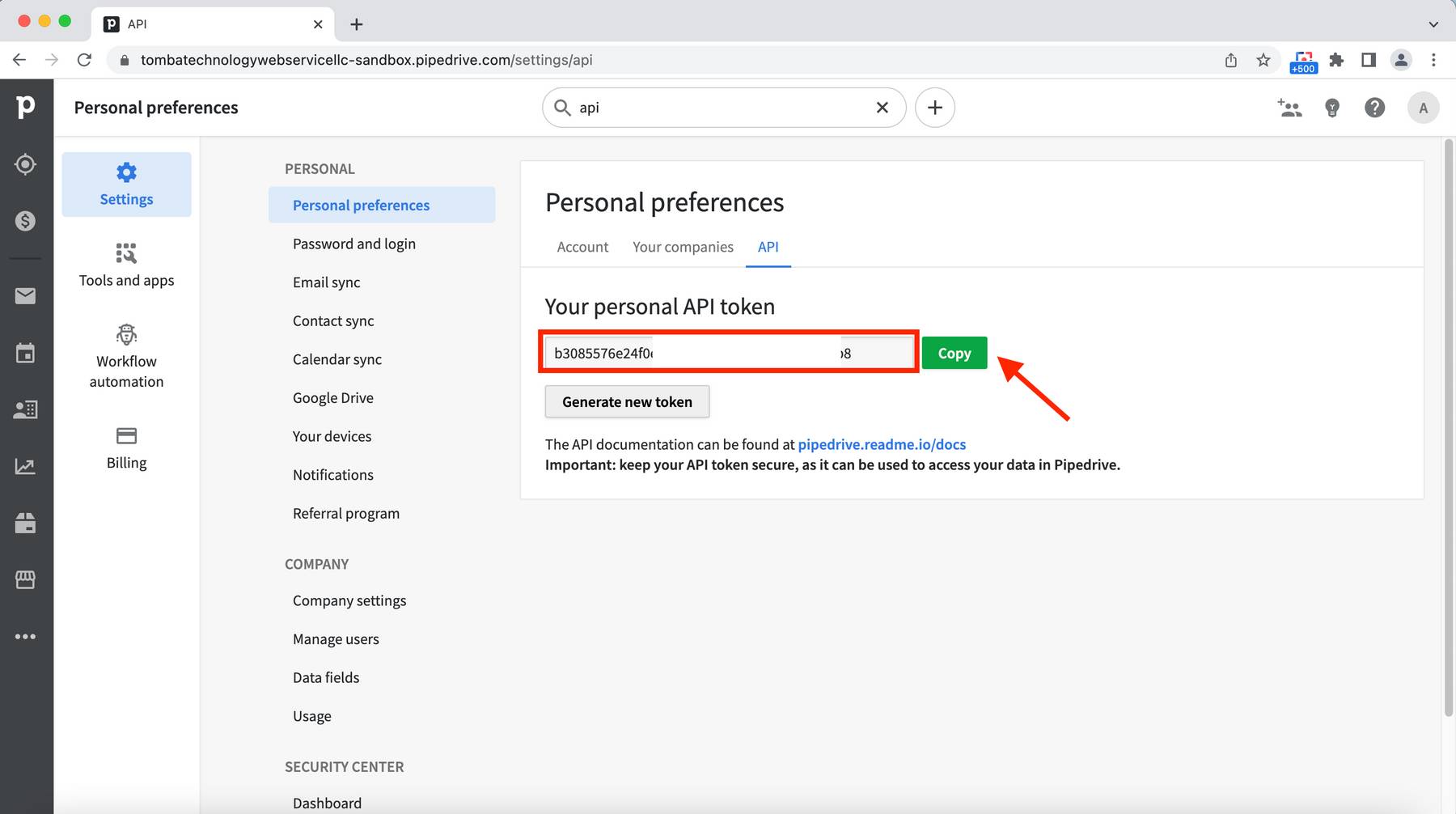1456x814 pixels.
Task: Open Email sync settings
Action: click(x=327, y=282)
